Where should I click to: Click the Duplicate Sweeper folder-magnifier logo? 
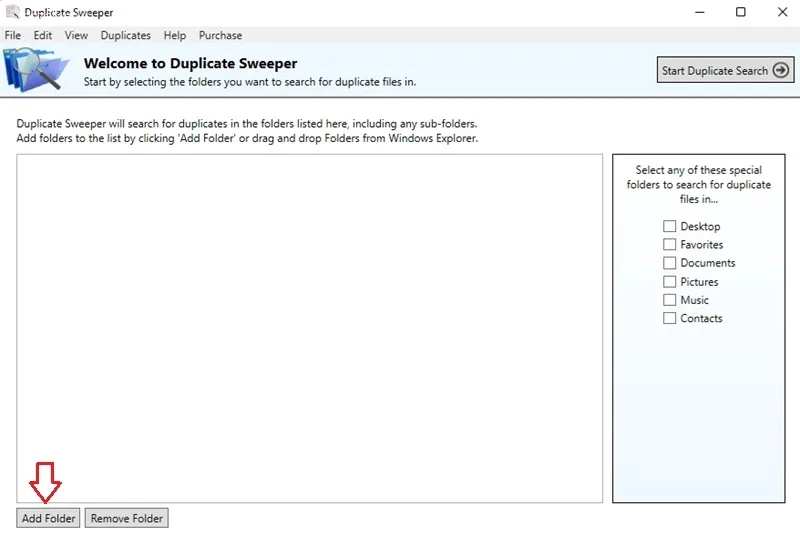36,69
